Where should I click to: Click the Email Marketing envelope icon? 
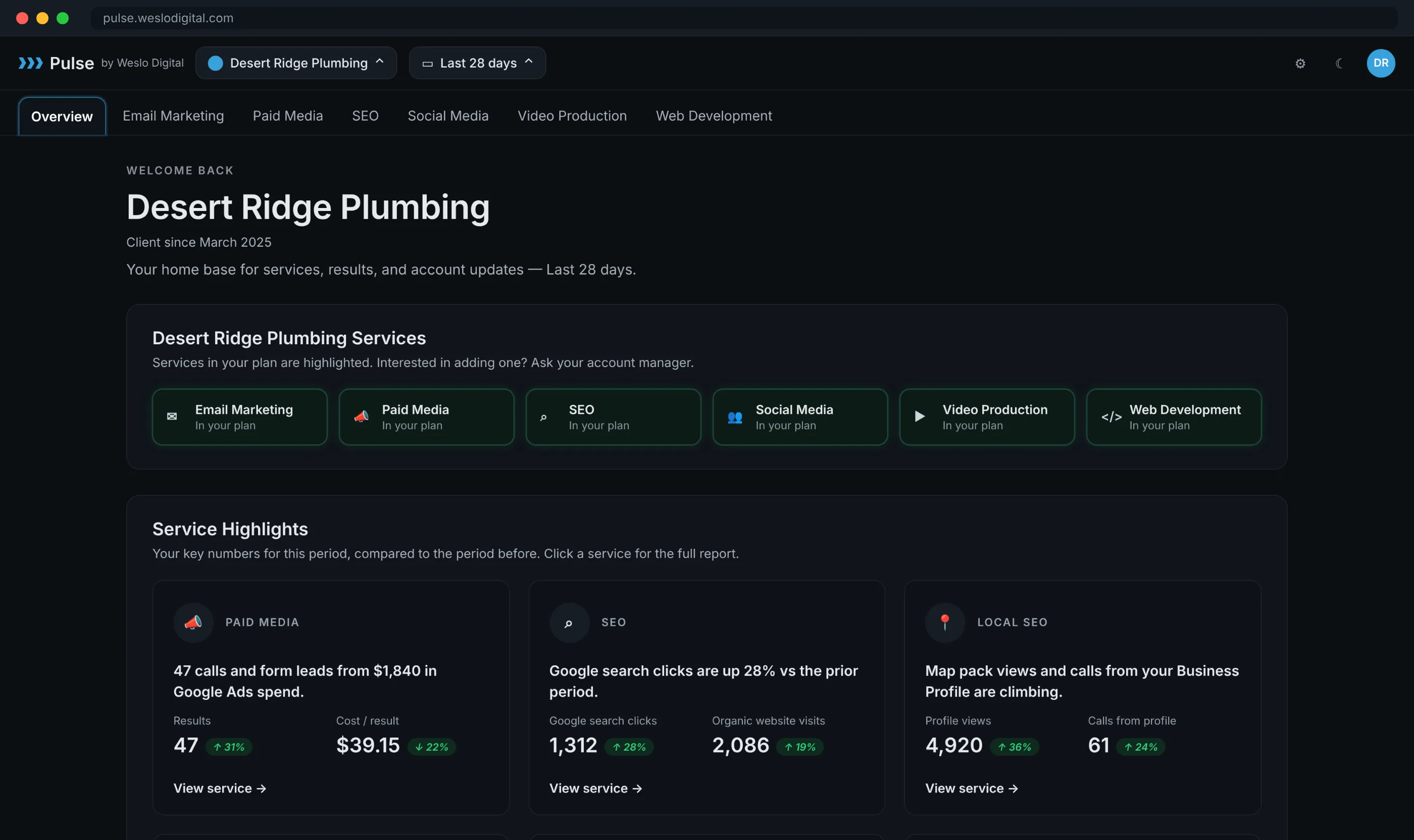[172, 416]
